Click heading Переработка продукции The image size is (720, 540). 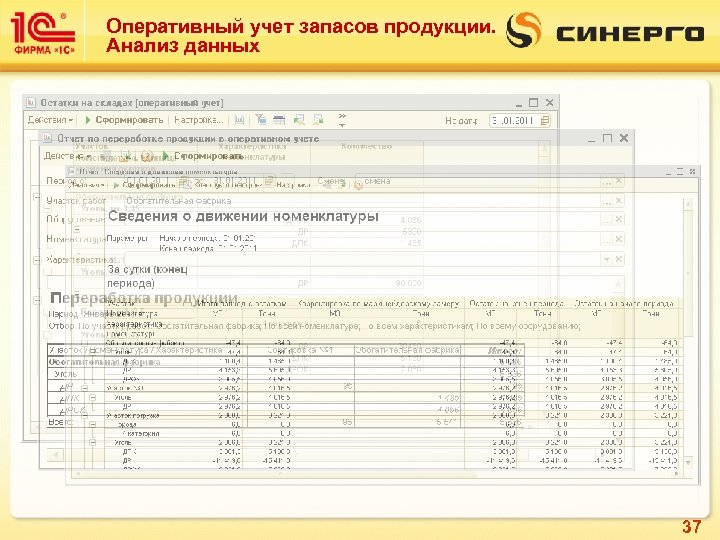pyautogui.click(x=144, y=298)
